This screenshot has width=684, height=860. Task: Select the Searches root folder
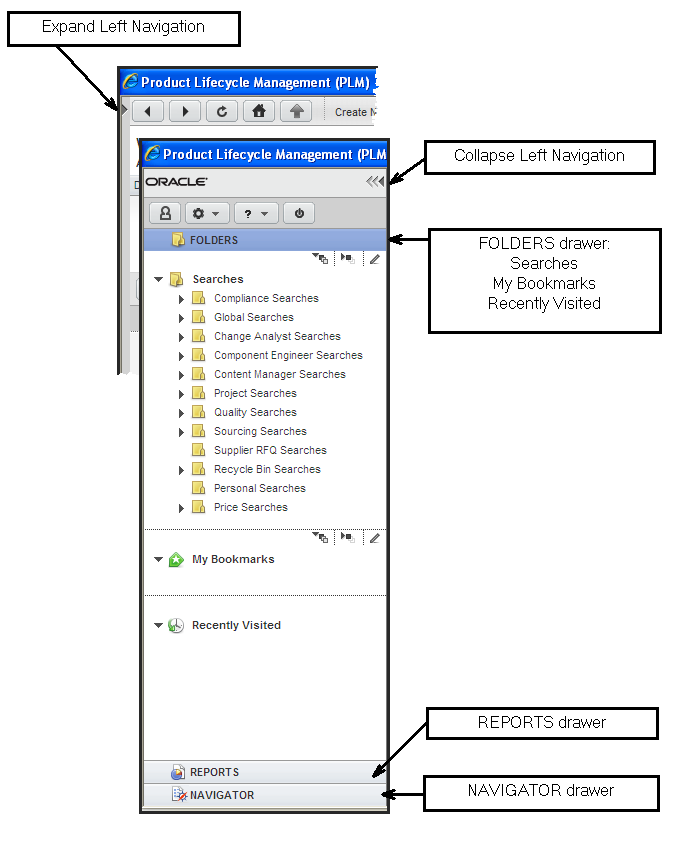(x=218, y=279)
